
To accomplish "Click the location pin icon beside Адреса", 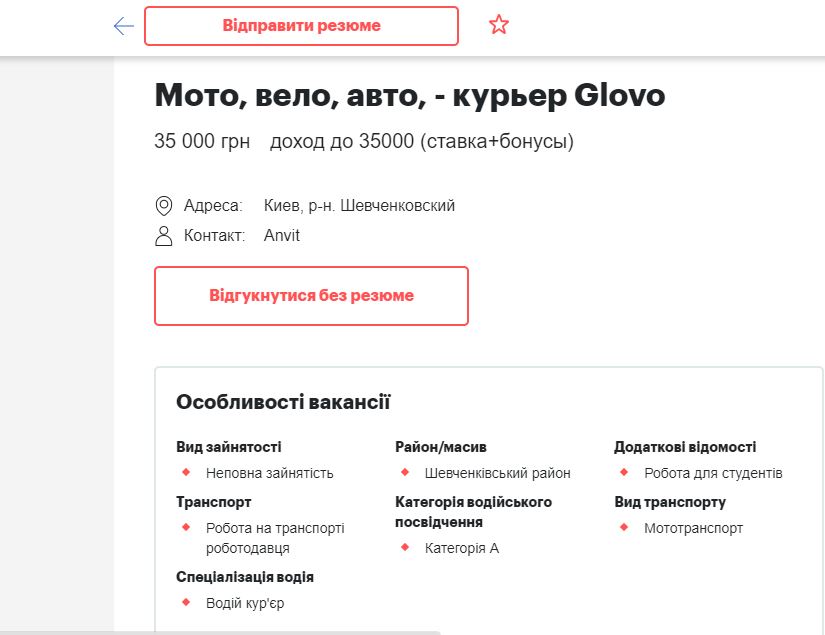I will (163, 204).
